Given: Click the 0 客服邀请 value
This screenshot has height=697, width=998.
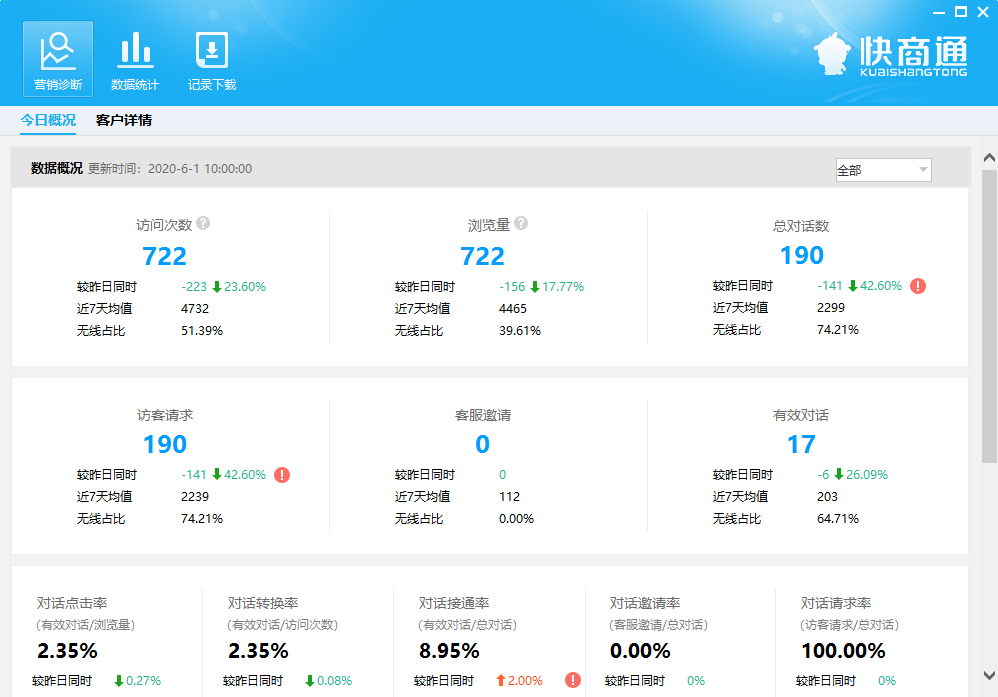Looking at the screenshot, I should [482, 444].
